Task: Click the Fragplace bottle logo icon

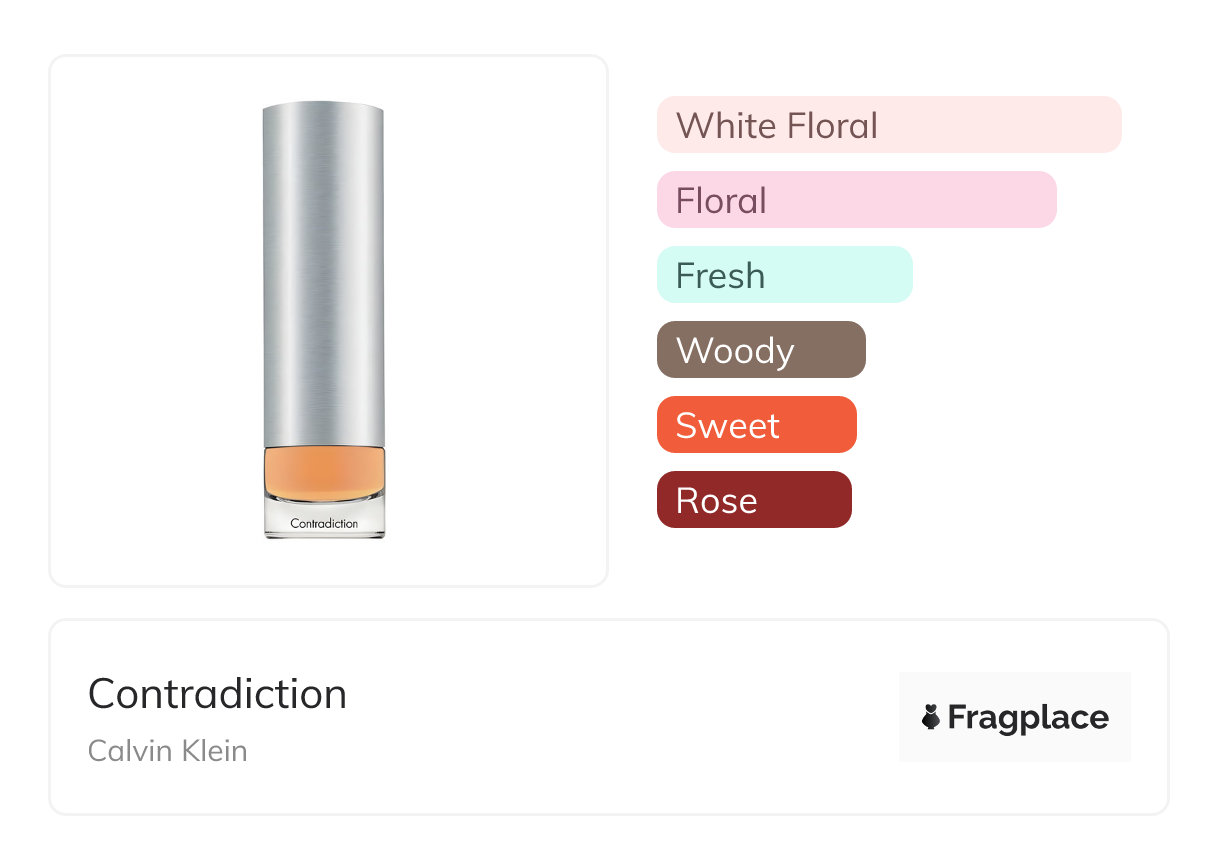Action: tap(931, 717)
